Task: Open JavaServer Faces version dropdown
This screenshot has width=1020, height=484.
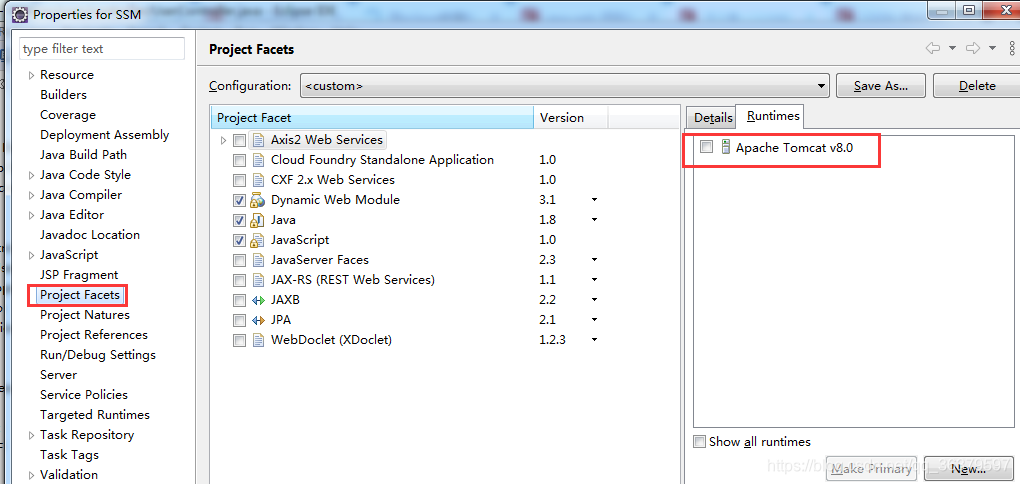Action: (595, 260)
